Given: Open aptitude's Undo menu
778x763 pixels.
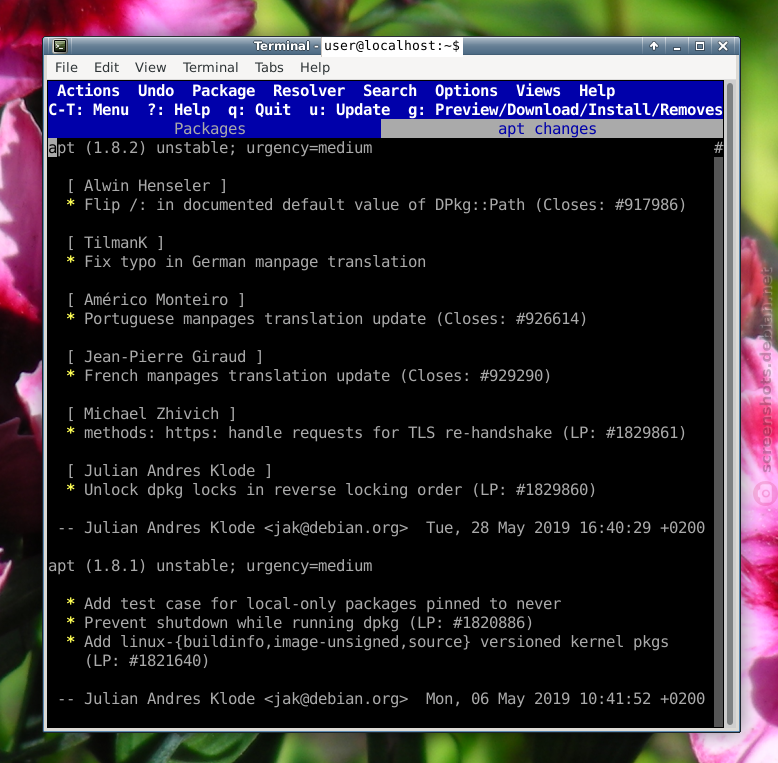Looking at the screenshot, I should coord(156,91).
